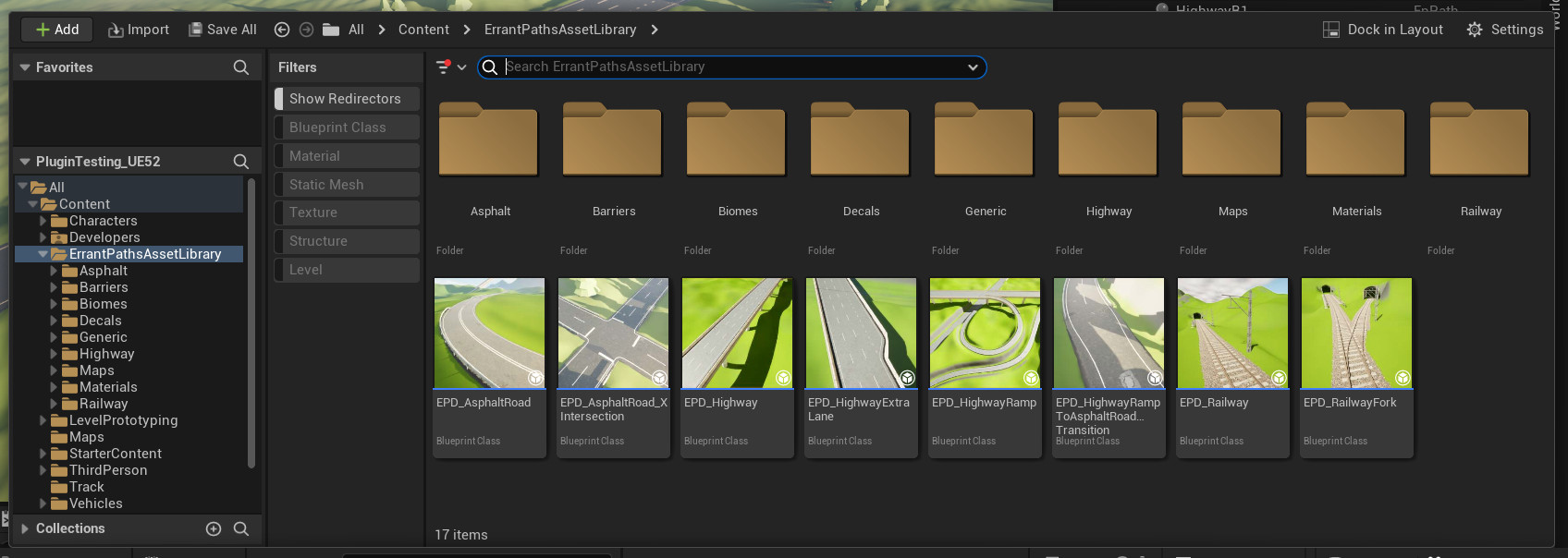Click the Add button
The height and width of the screenshot is (558, 1568).
pos(56,30)
